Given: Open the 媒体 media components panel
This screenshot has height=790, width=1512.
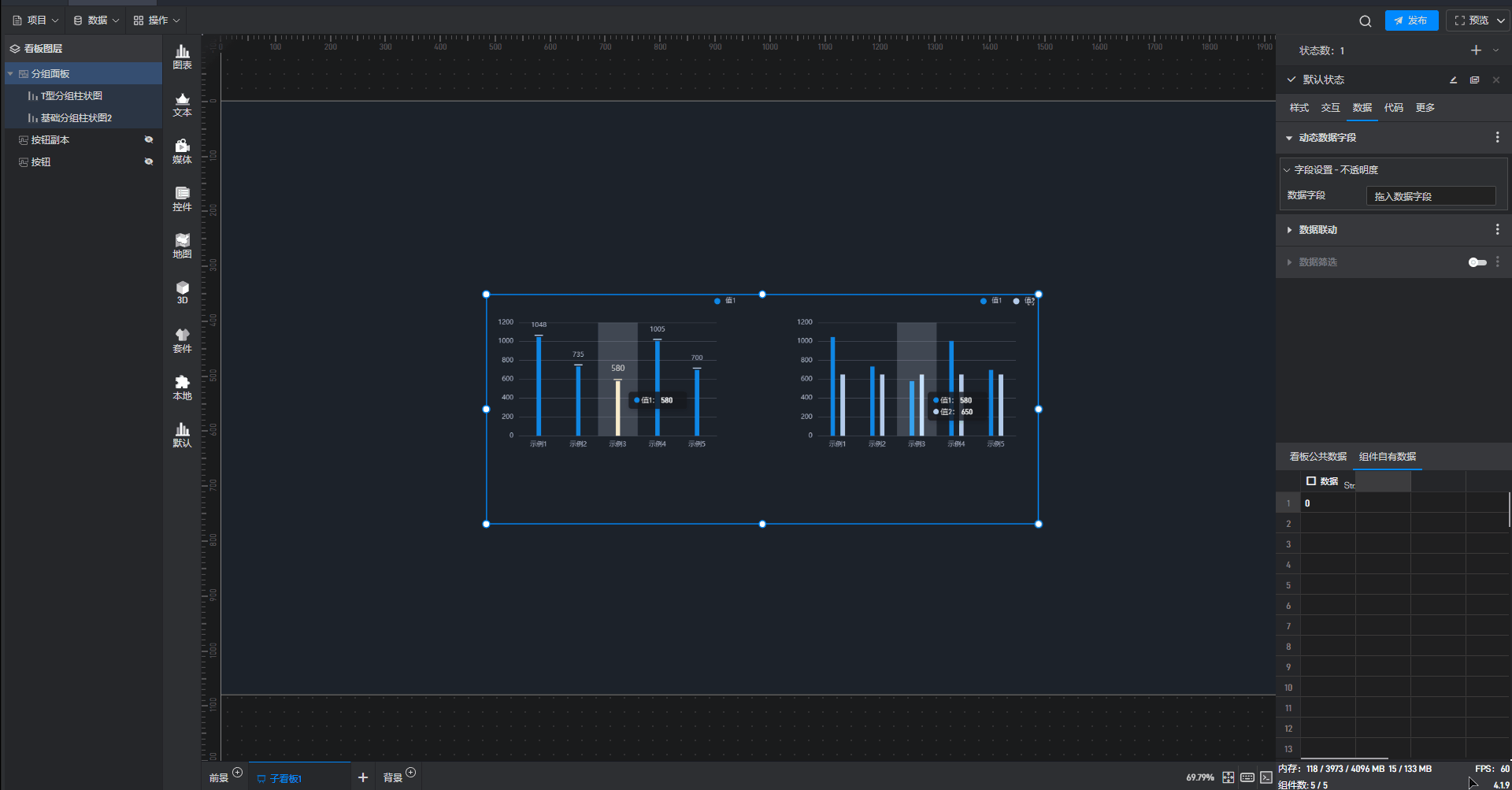Looking at the screenshot, I should tap(182, 151).
